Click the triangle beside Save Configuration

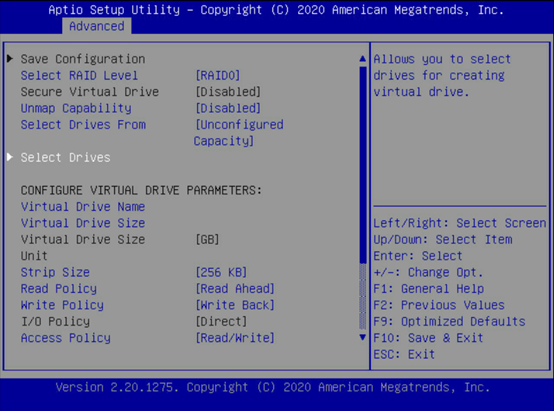coord(10,58)
